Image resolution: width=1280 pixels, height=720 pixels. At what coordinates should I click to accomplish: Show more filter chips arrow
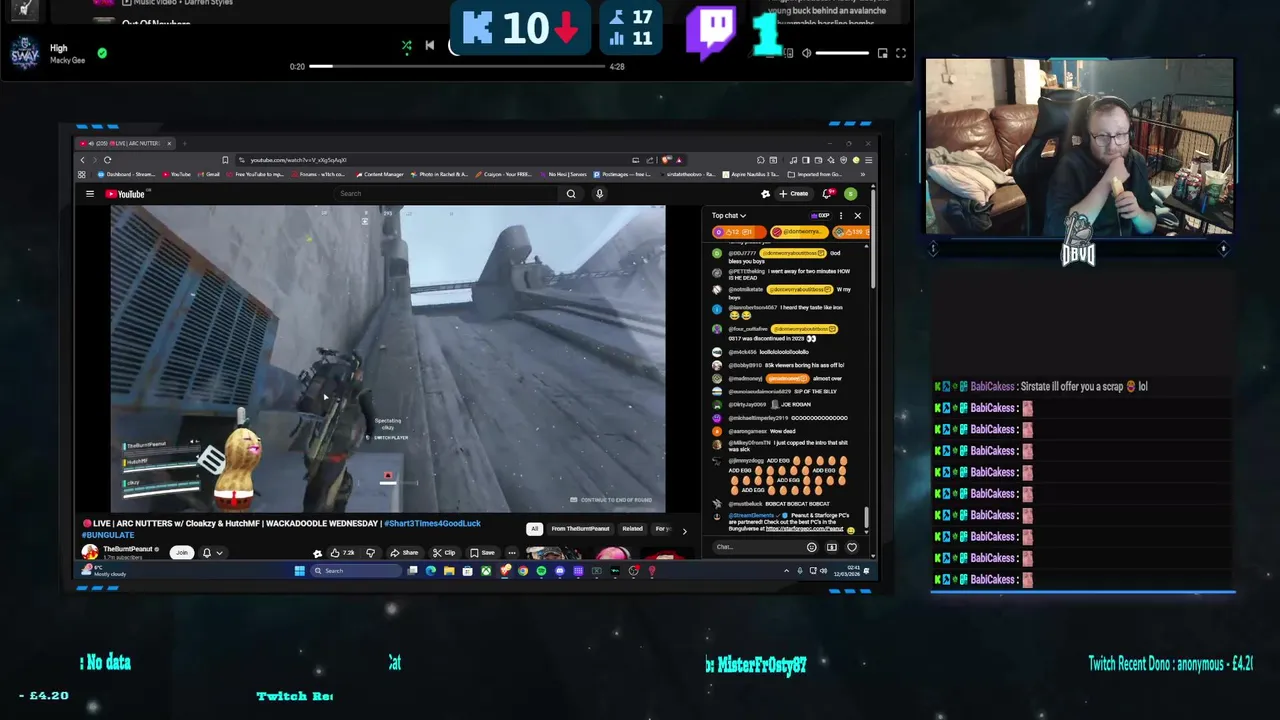[x=684, y=531]
